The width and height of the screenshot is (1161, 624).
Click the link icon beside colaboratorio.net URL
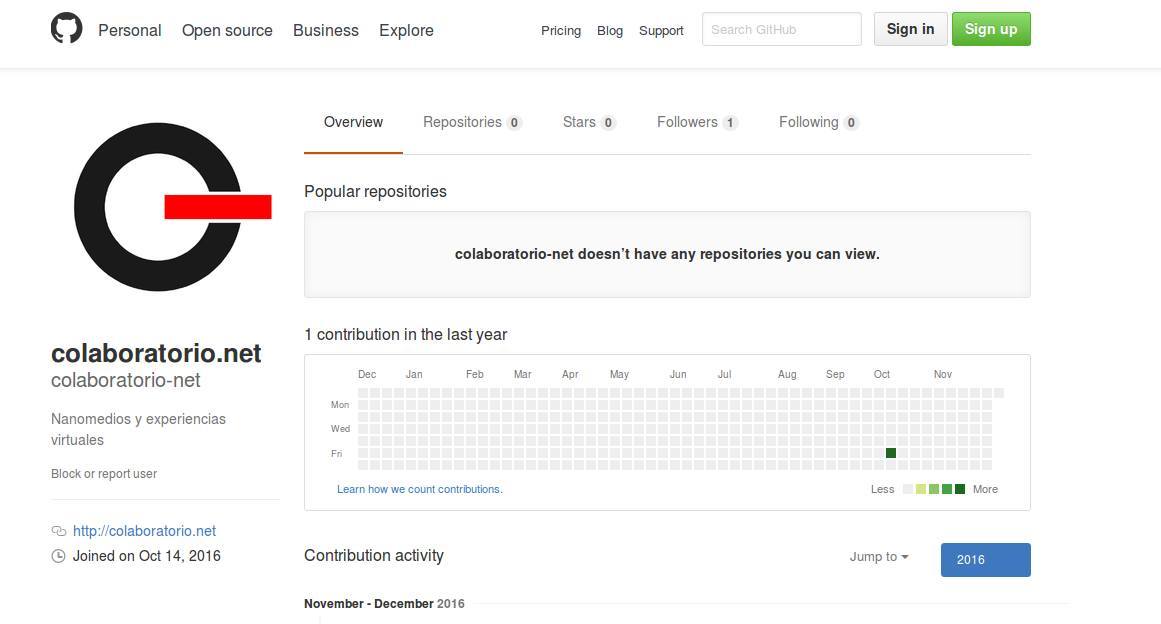coord(58,531)
